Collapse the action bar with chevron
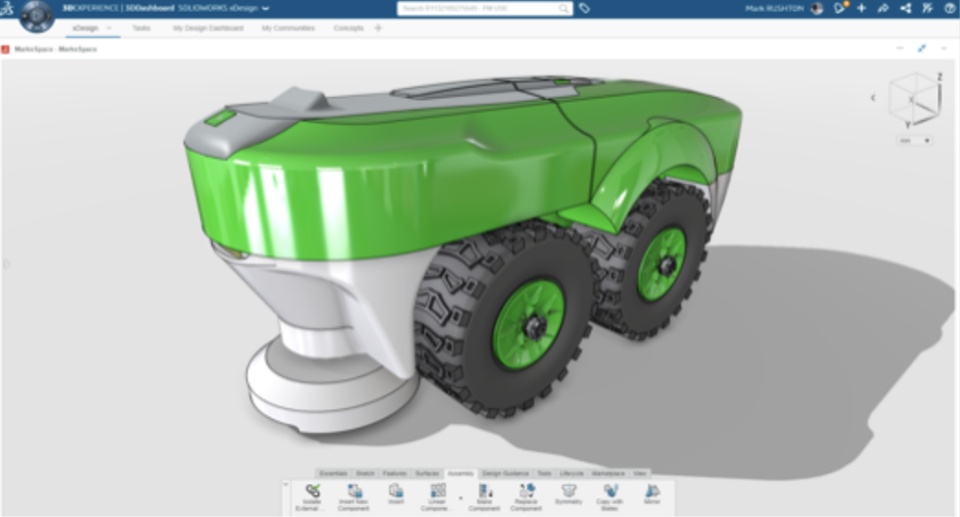This screenshot has width=960, height=517. [285, 485]
